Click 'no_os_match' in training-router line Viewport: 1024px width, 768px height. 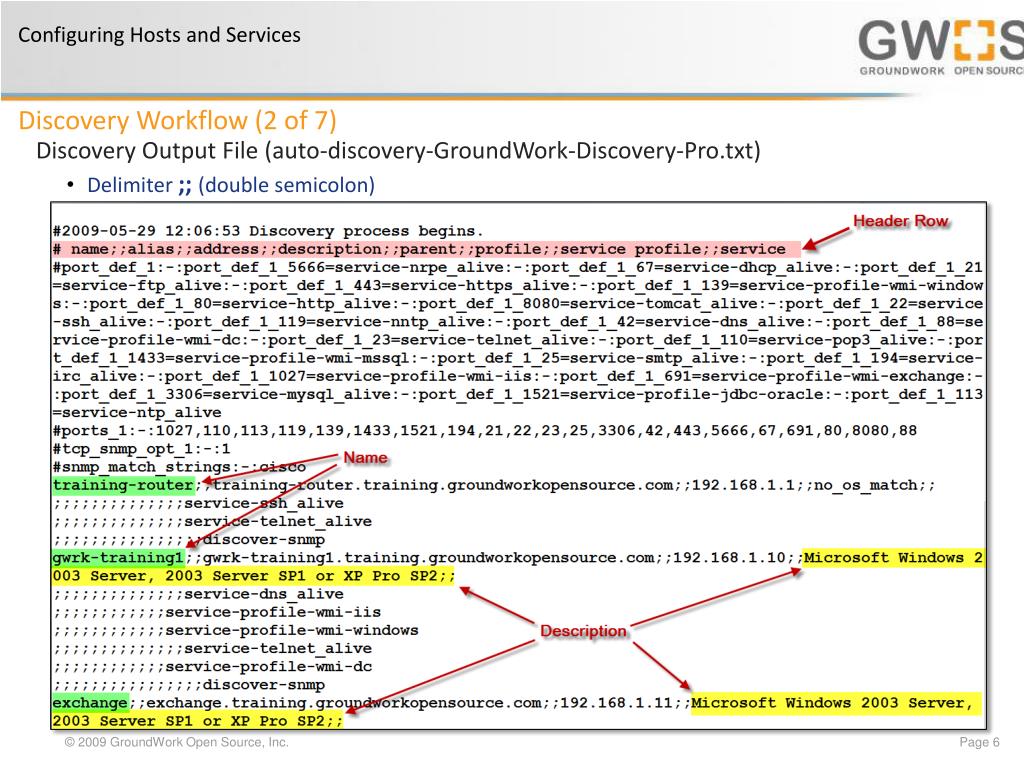click(865, 485)
